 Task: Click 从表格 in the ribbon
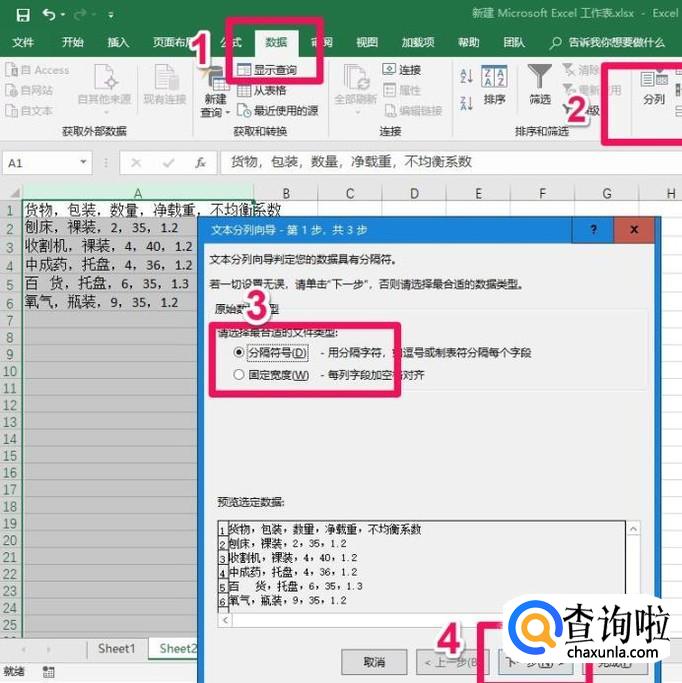click(262, 90)
